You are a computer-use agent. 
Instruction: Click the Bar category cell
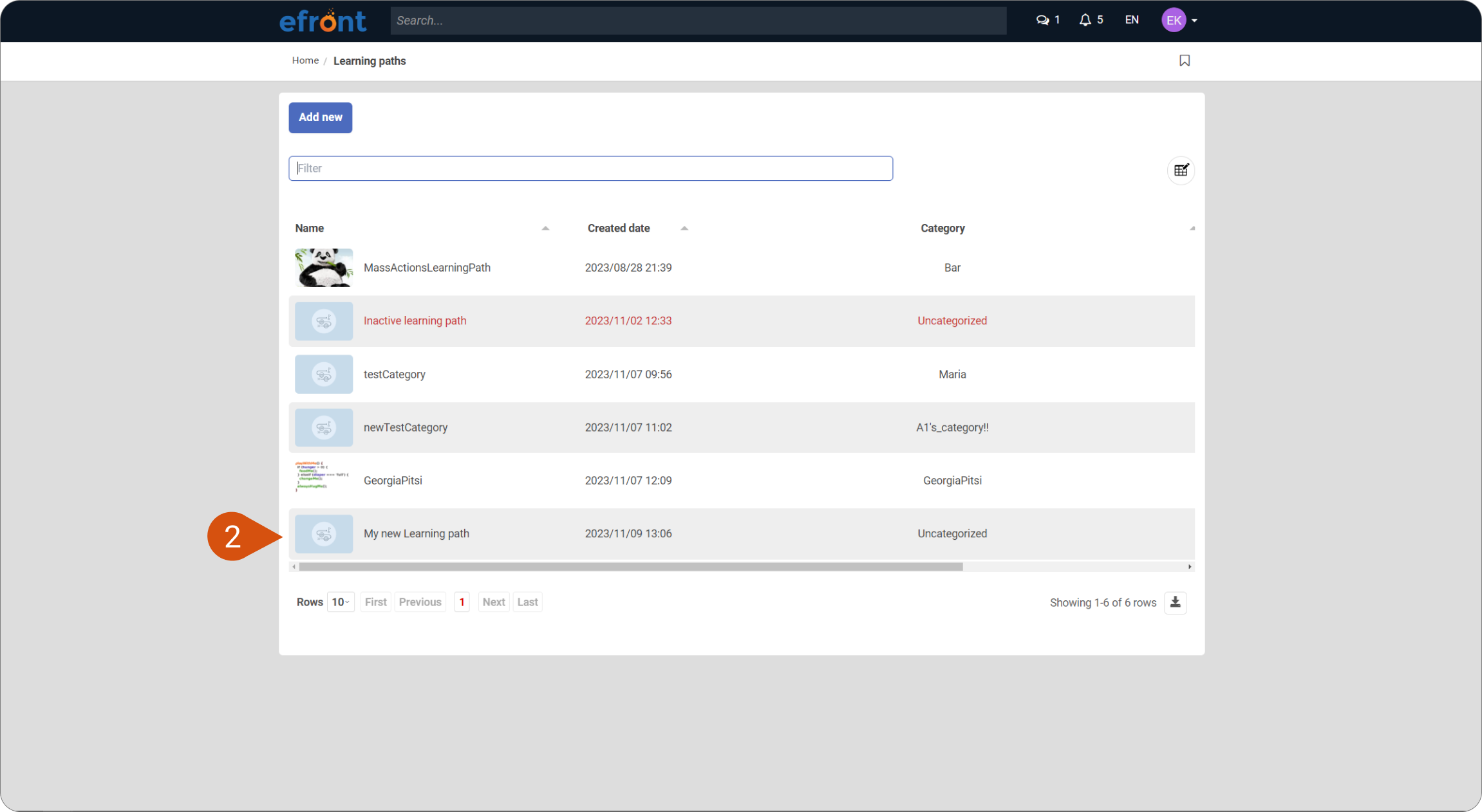952,268
